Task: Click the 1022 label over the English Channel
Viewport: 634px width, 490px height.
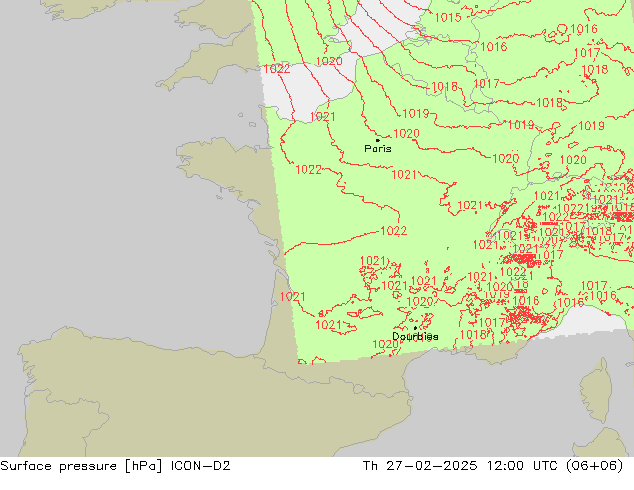Action: pos(277,69)
